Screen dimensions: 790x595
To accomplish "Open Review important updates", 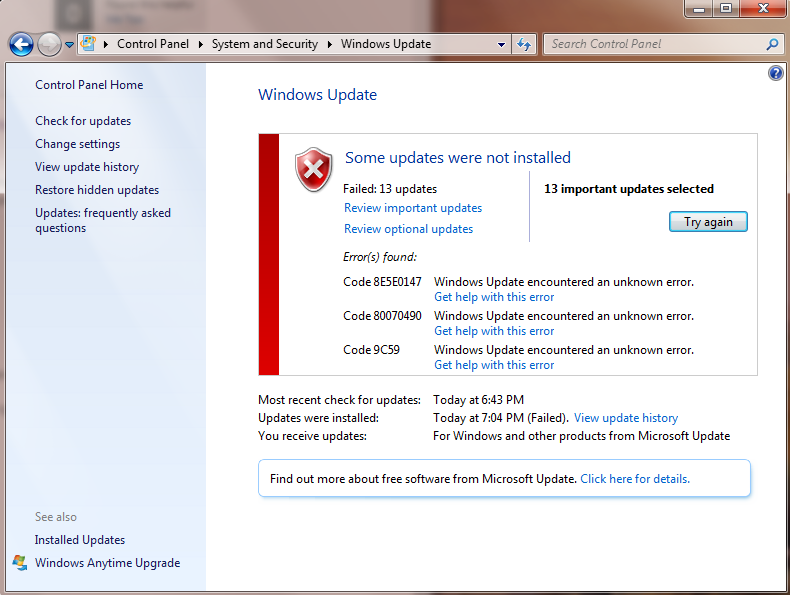I will 413,208.
